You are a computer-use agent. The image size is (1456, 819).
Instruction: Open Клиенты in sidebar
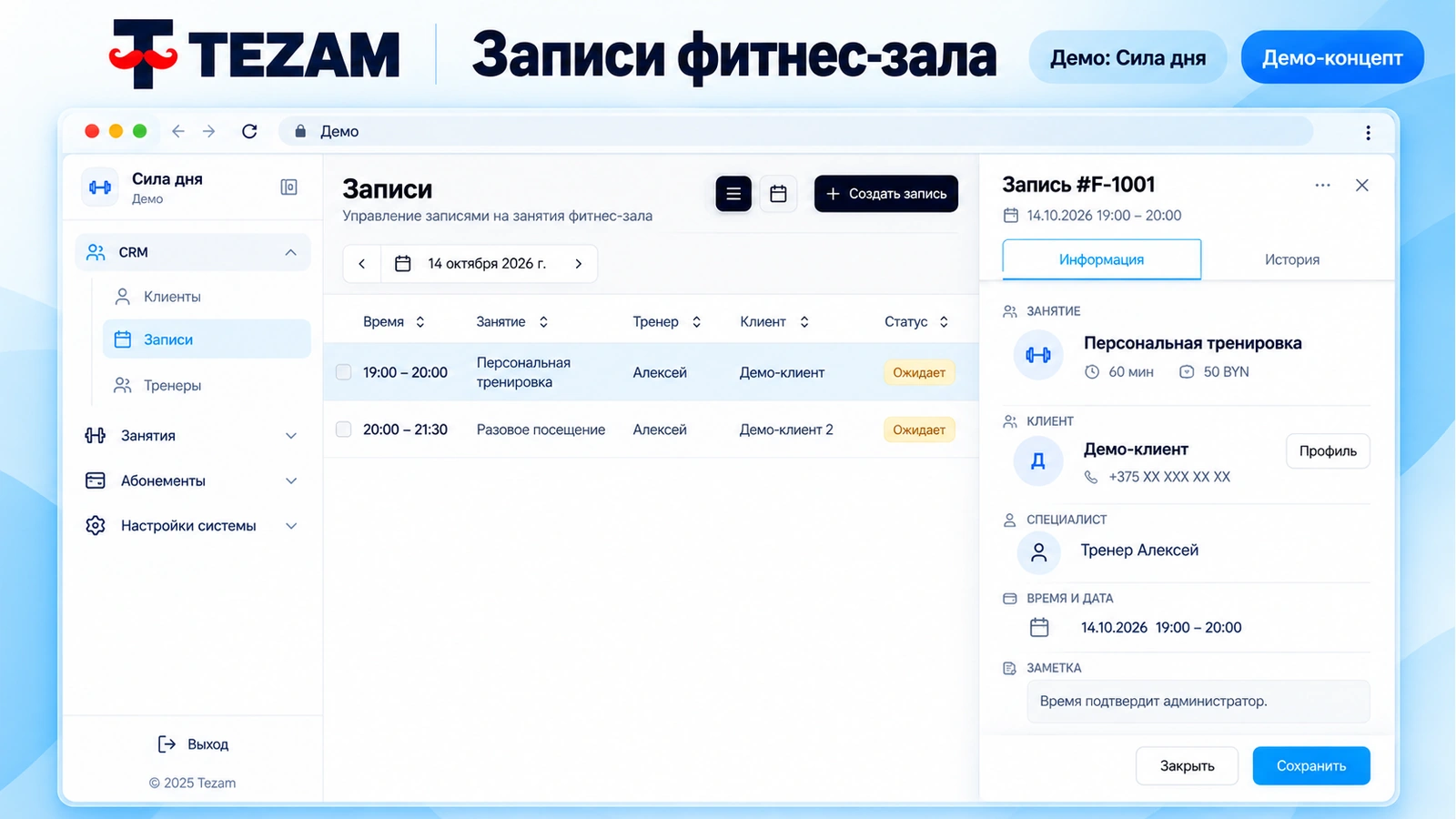[x=207, y=297]
